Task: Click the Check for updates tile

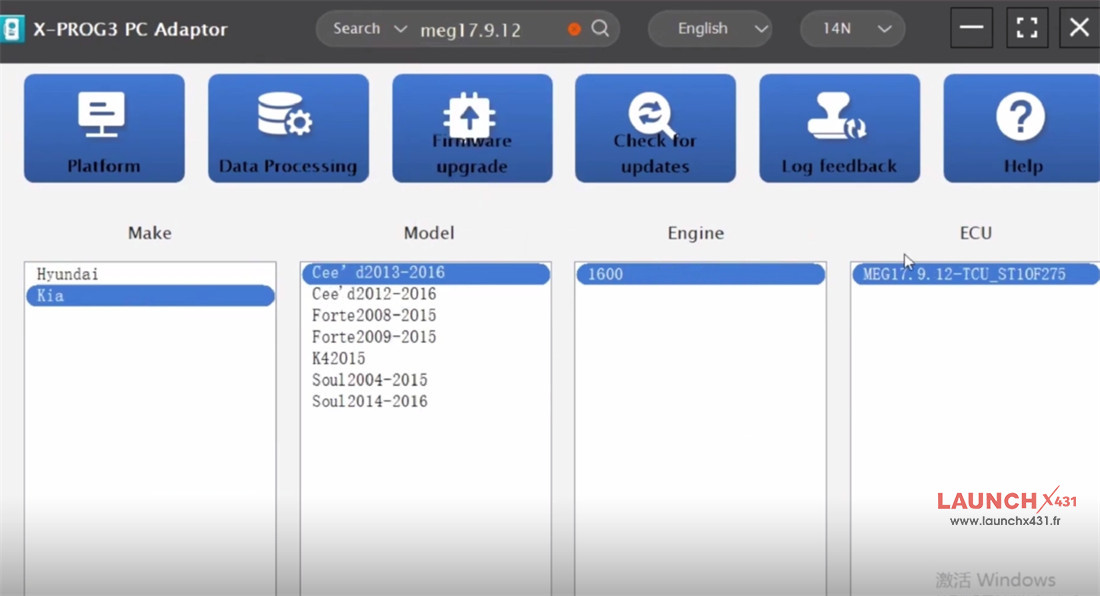Action: (655, 128)
